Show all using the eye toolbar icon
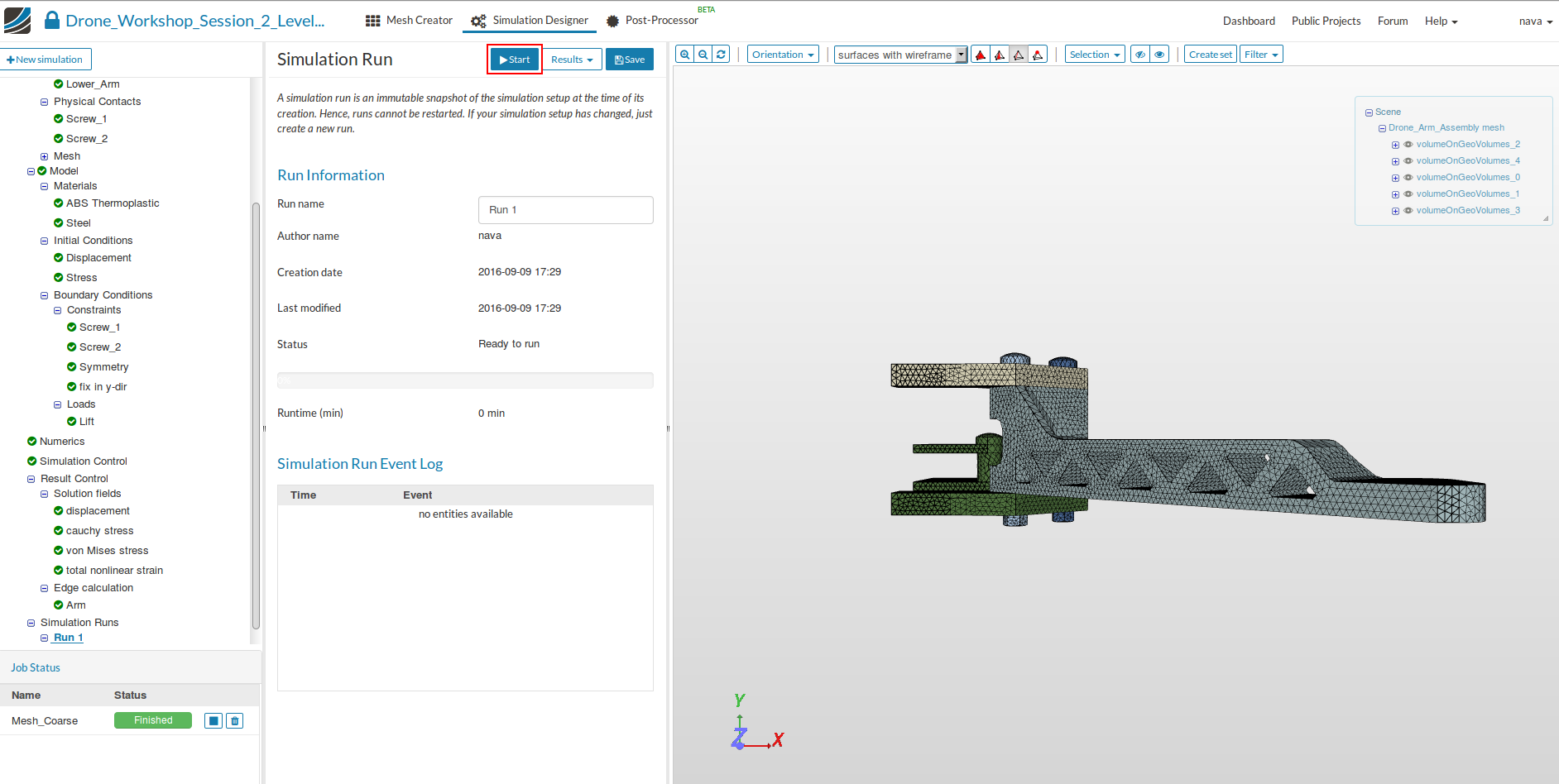The width and height of the screenshot is (1559, 784). click(x=1159, y=55)
